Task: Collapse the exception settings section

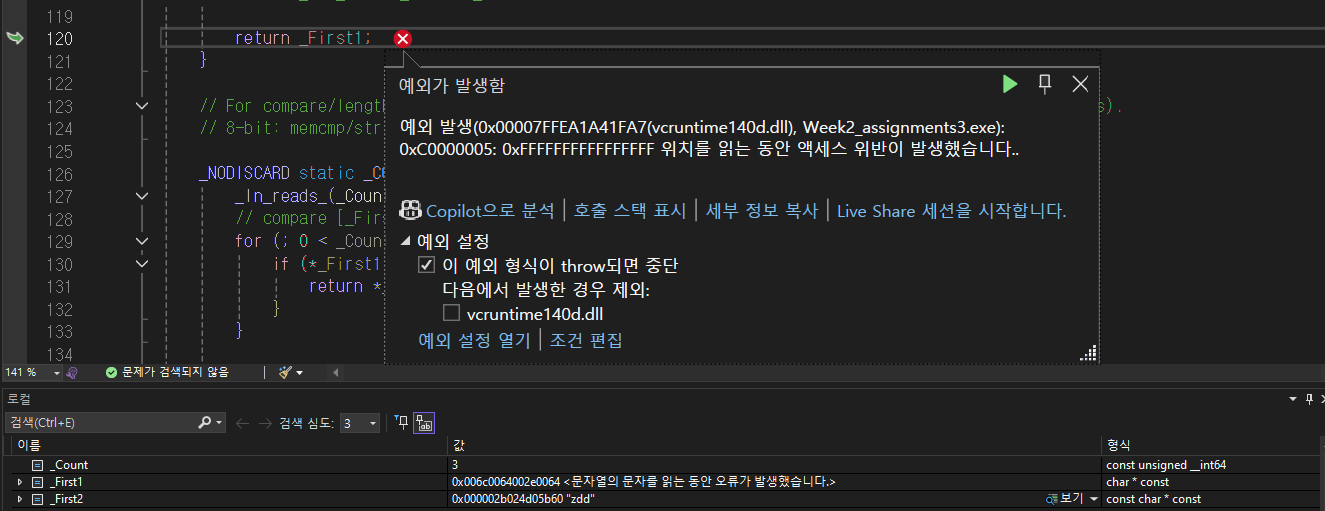Action: [405, 241]
